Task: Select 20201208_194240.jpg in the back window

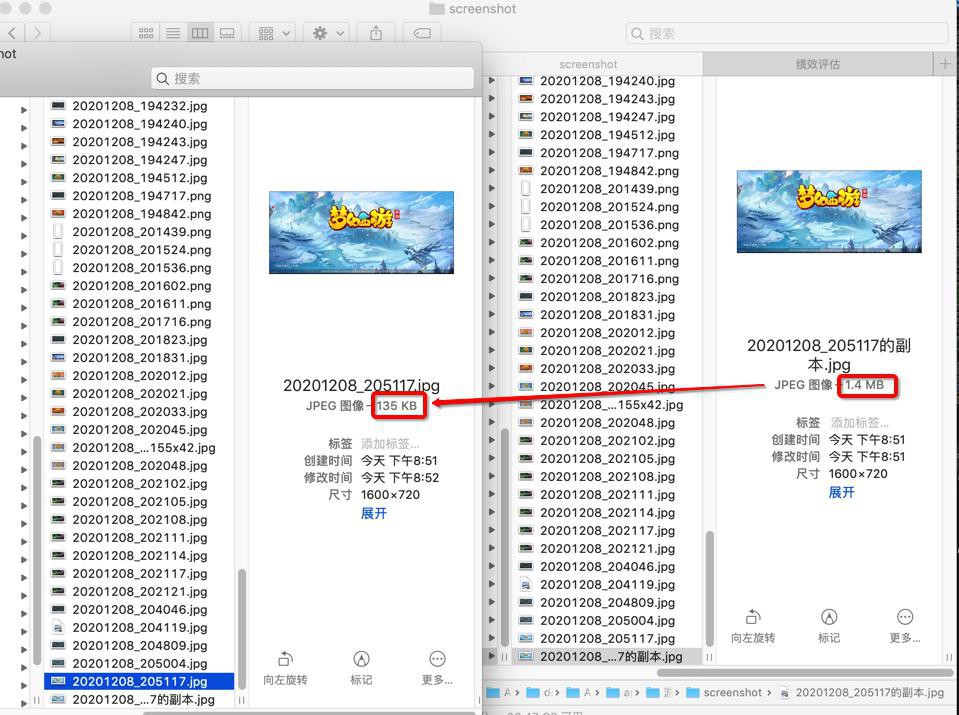Action: 607,81
